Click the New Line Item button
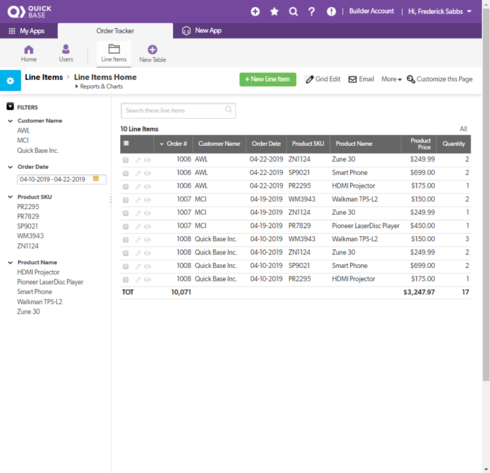 268,79
